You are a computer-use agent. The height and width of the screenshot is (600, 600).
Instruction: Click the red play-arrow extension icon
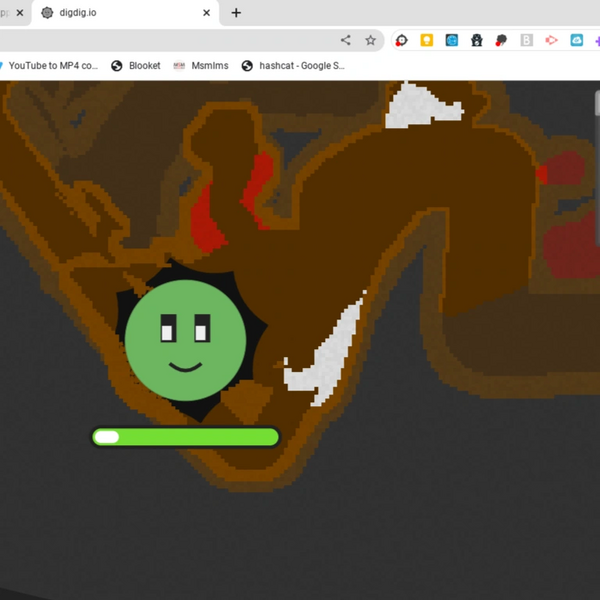[552, 41]
